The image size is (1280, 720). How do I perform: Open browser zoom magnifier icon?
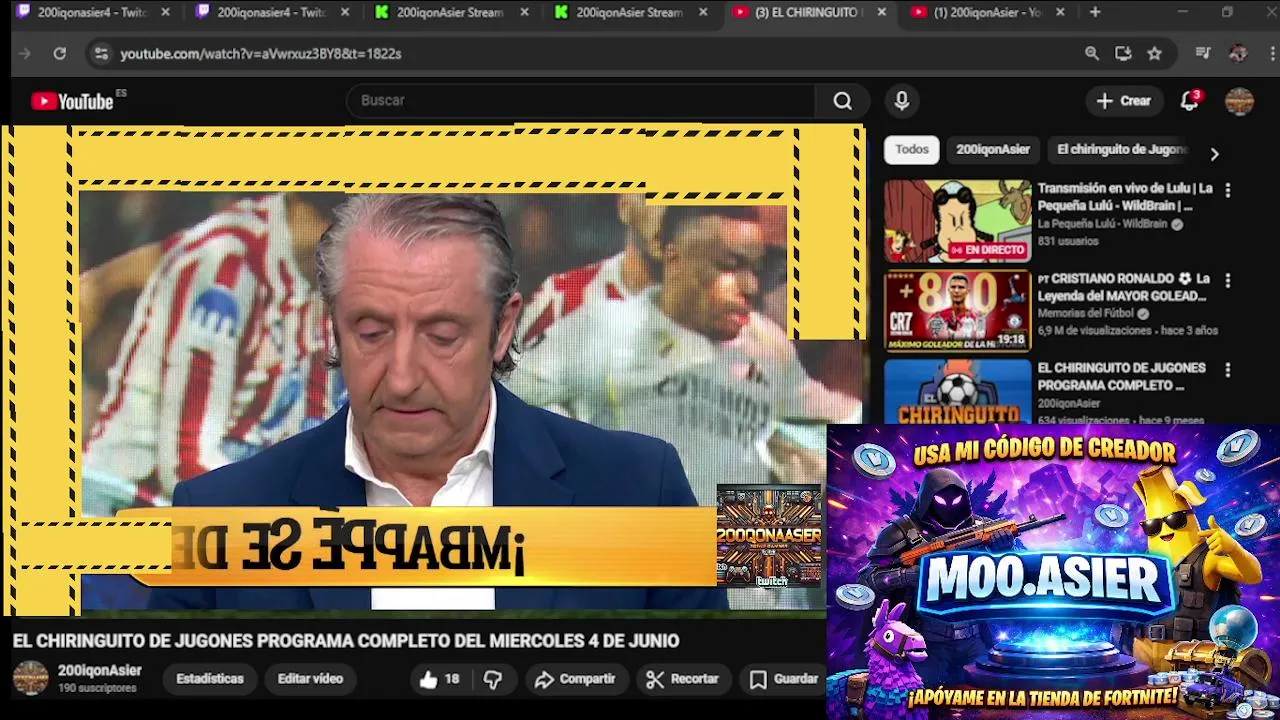(x=1092, y=54)
